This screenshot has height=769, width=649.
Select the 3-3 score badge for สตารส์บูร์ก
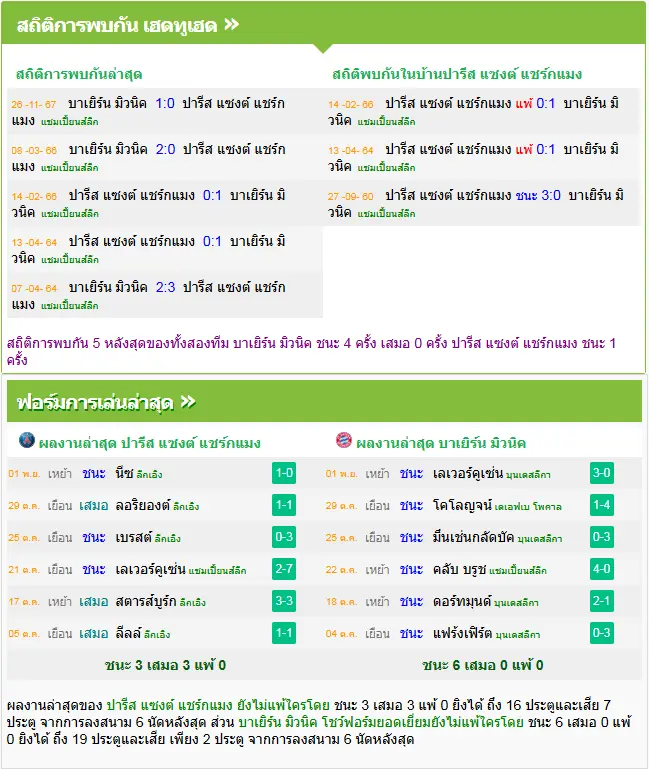(284, 601)
